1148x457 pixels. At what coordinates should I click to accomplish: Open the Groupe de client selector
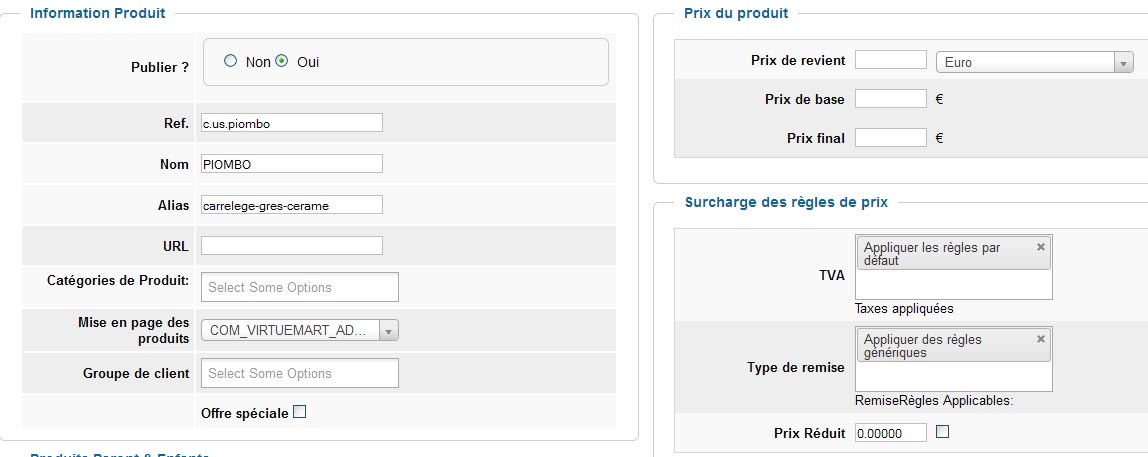click(x=300, y=373)
